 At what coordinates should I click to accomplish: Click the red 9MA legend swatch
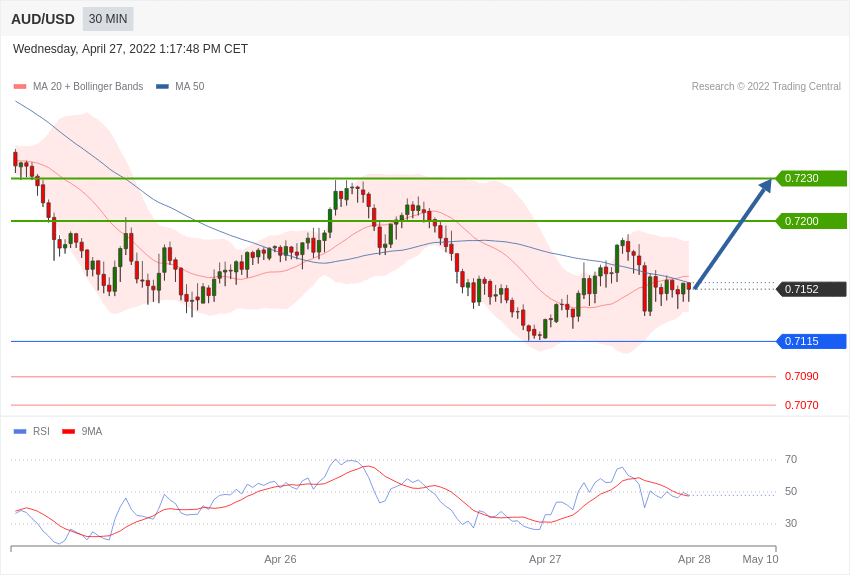(68, 432)
